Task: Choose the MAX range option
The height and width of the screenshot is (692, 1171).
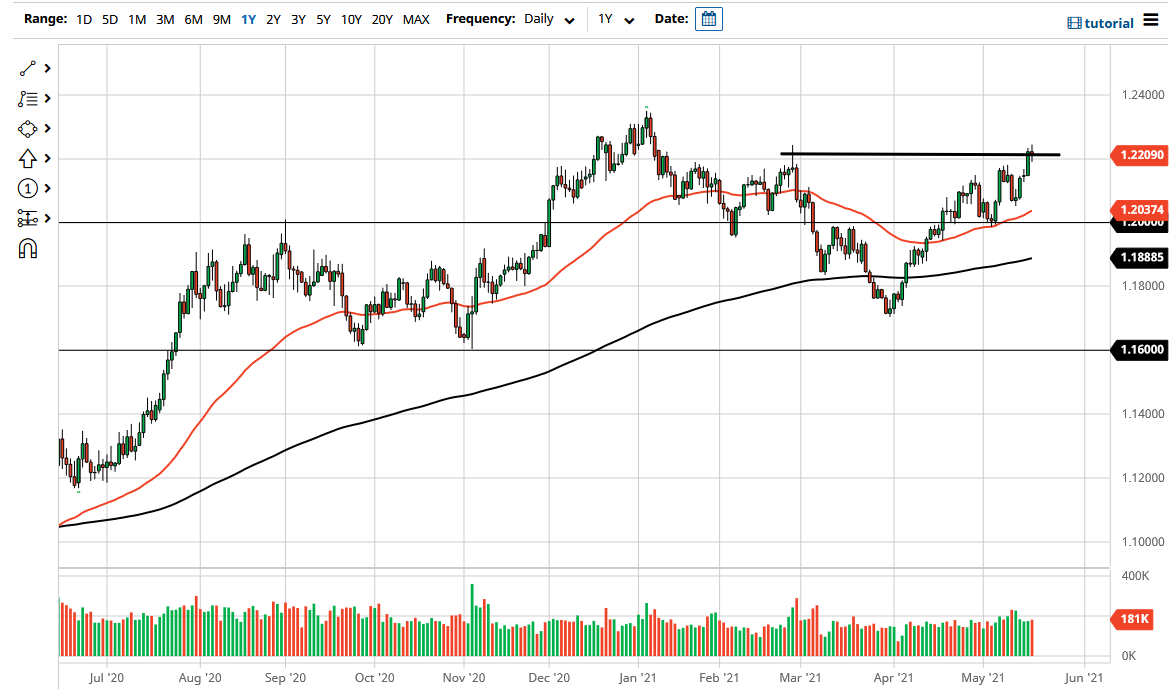Action: pyautogui.click(x=416, y=19)
